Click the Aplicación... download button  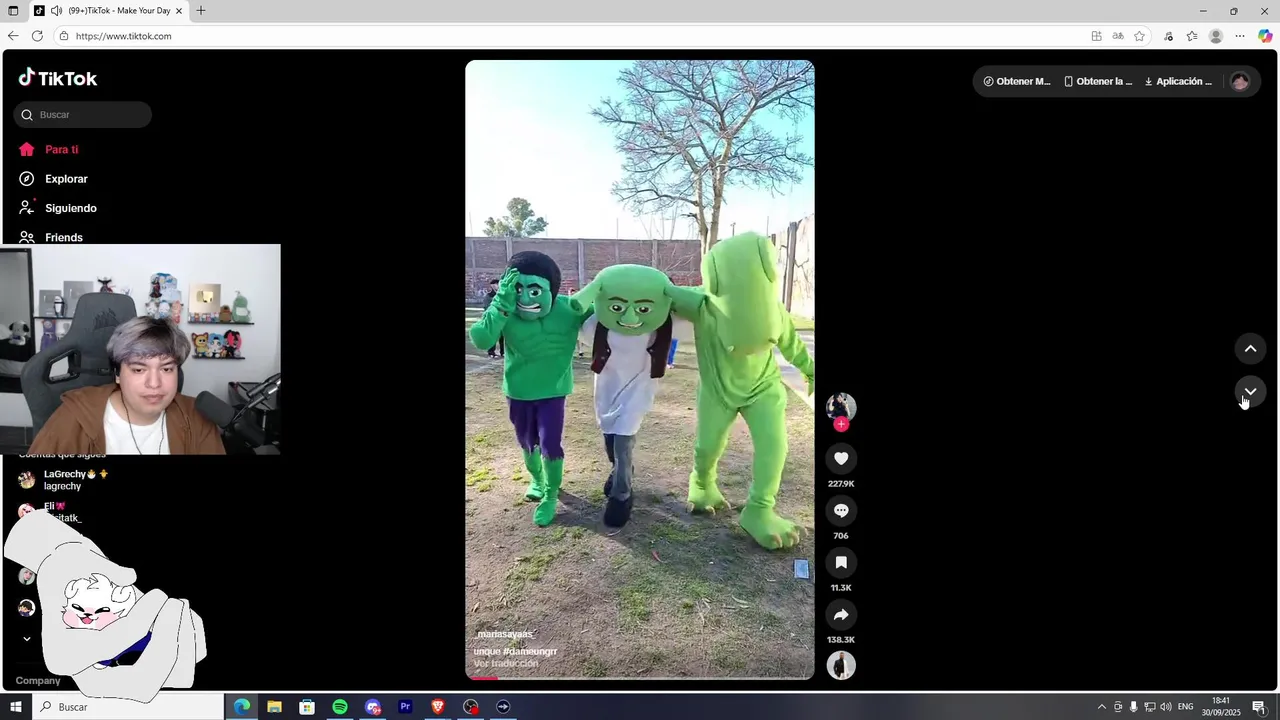click(1178, 81)
